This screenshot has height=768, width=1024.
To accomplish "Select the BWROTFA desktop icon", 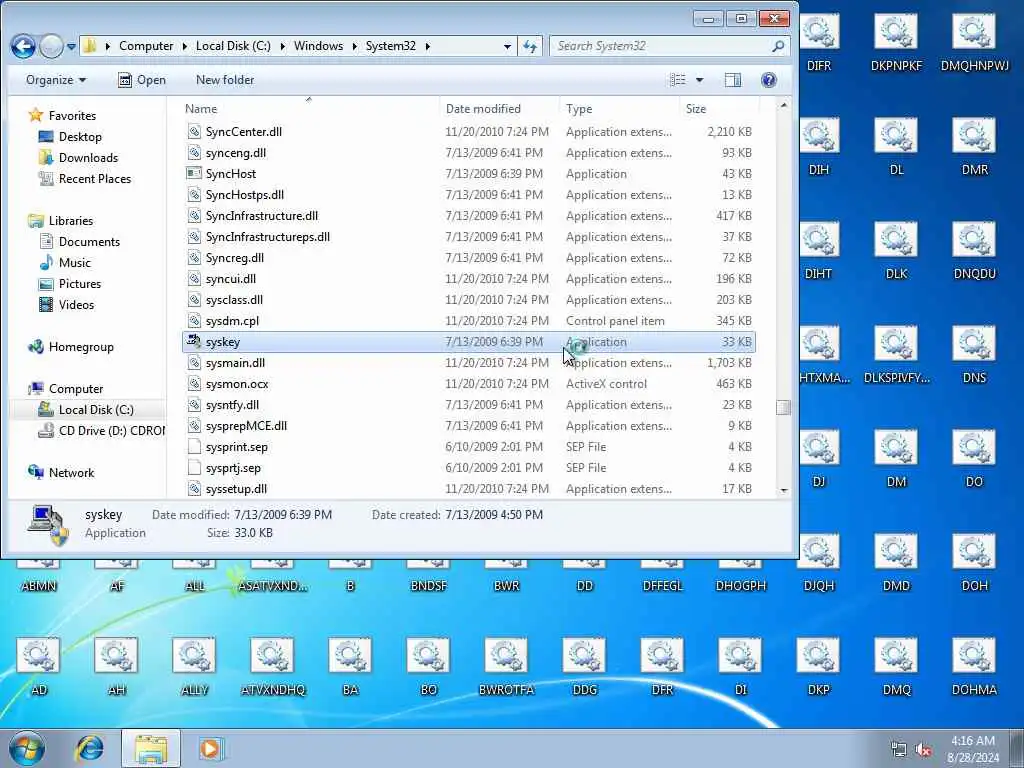I will [506, 668].
